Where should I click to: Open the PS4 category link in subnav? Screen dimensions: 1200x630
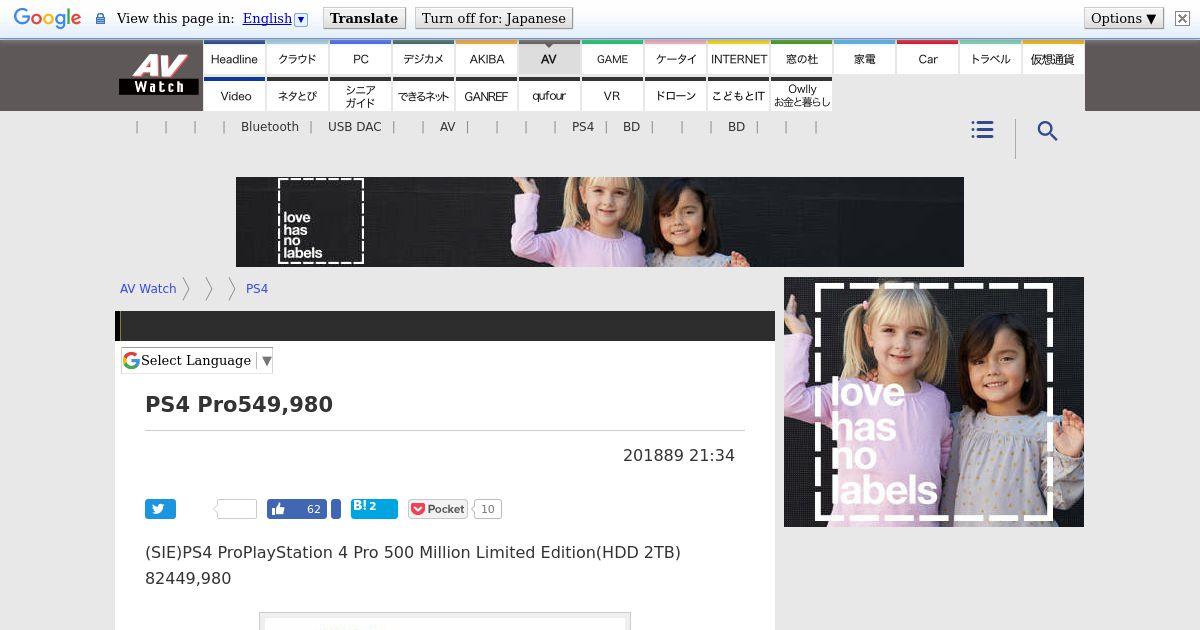[583, 127]
